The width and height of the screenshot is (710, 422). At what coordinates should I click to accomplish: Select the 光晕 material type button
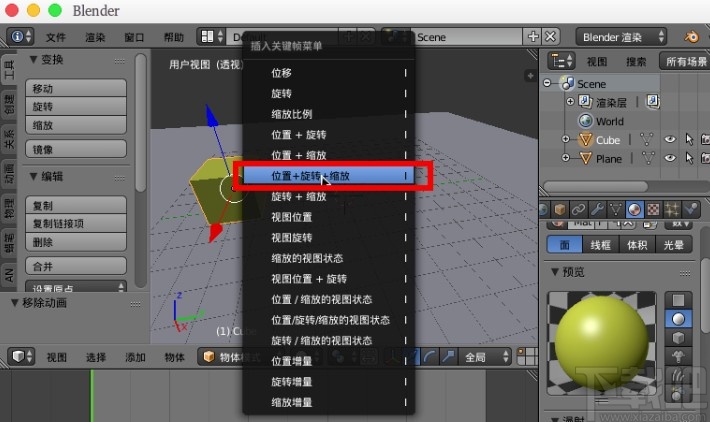pyautogui.click(x=673, y=245)
